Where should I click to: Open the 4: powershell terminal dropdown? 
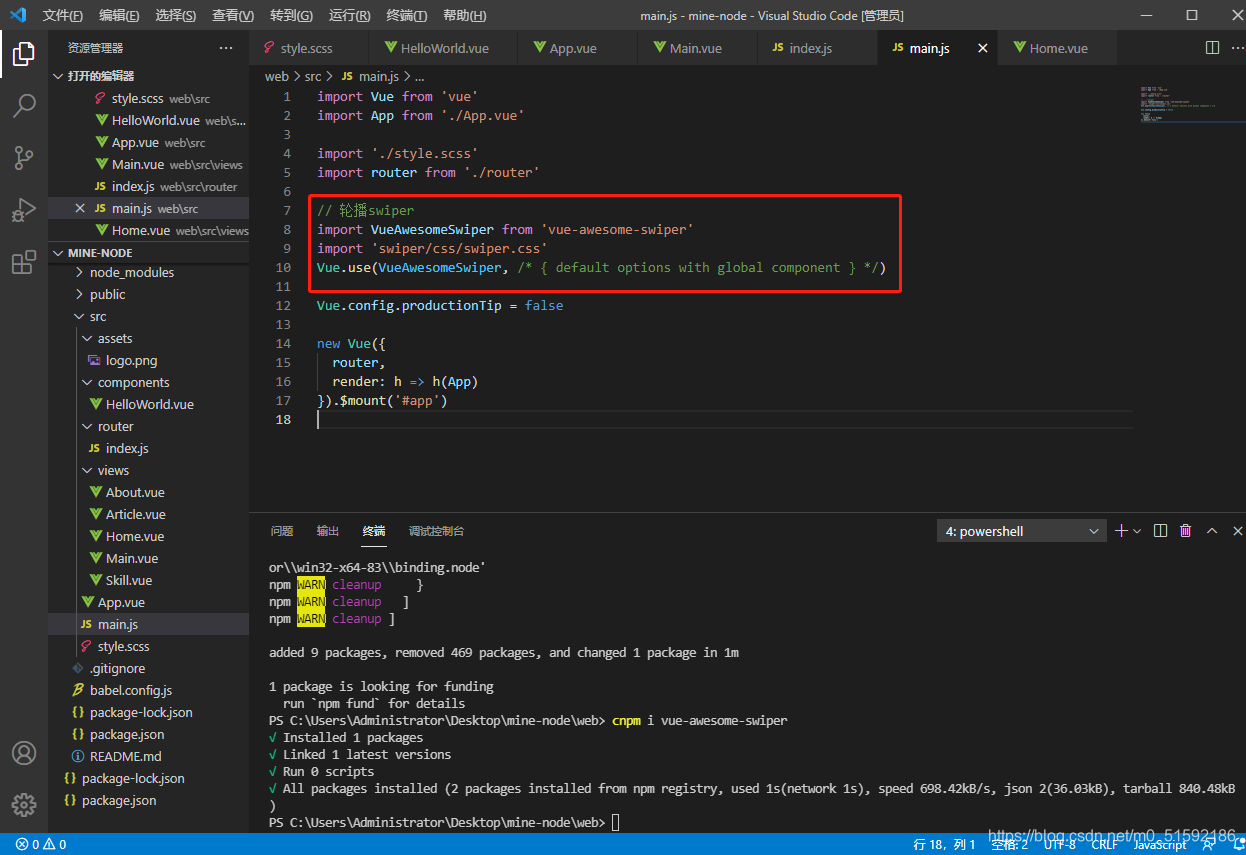coord(1021,531)
